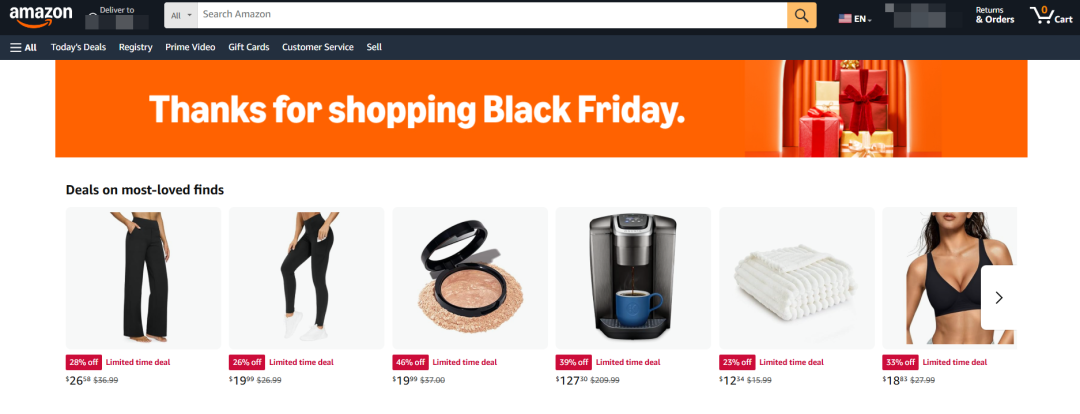Go to Prime Video

[x=190, y=48]
